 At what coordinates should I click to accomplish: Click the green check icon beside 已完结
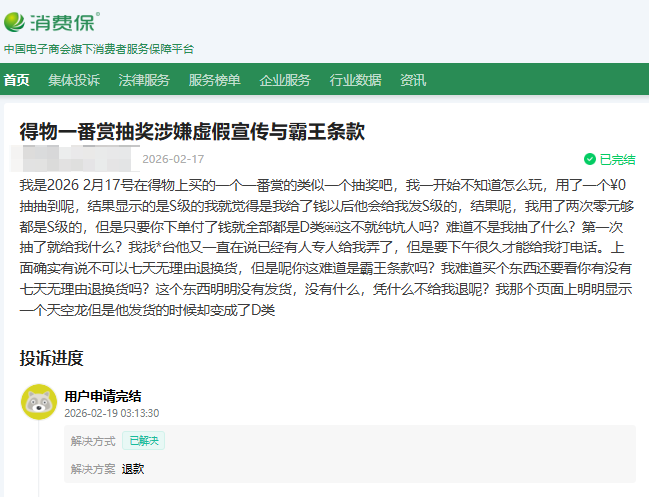(x=590, y=159)
